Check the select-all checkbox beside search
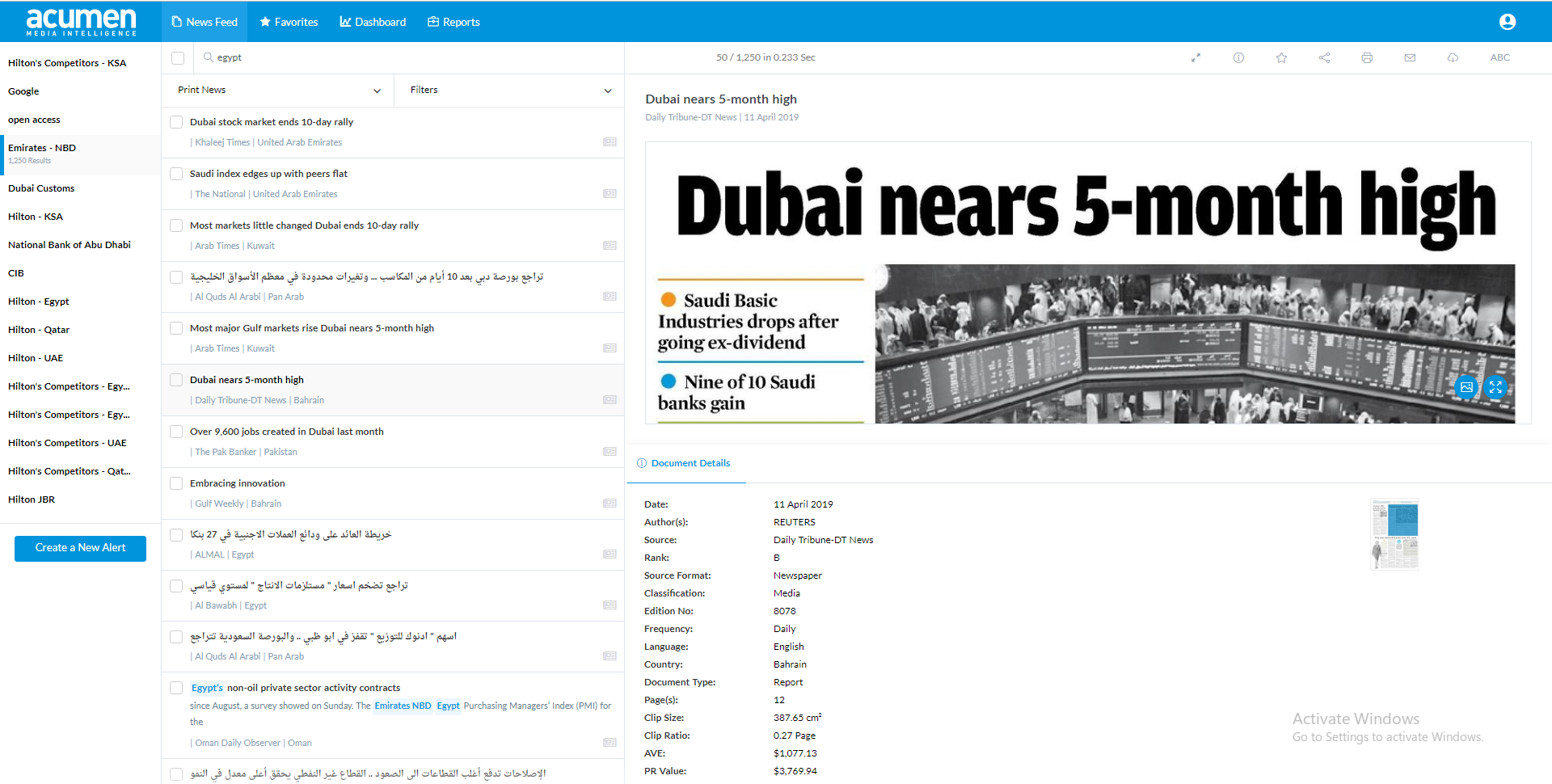Image resolution: width=1552 pixels, height=784 pixels. pyautogui.click(x=178, y=57)
